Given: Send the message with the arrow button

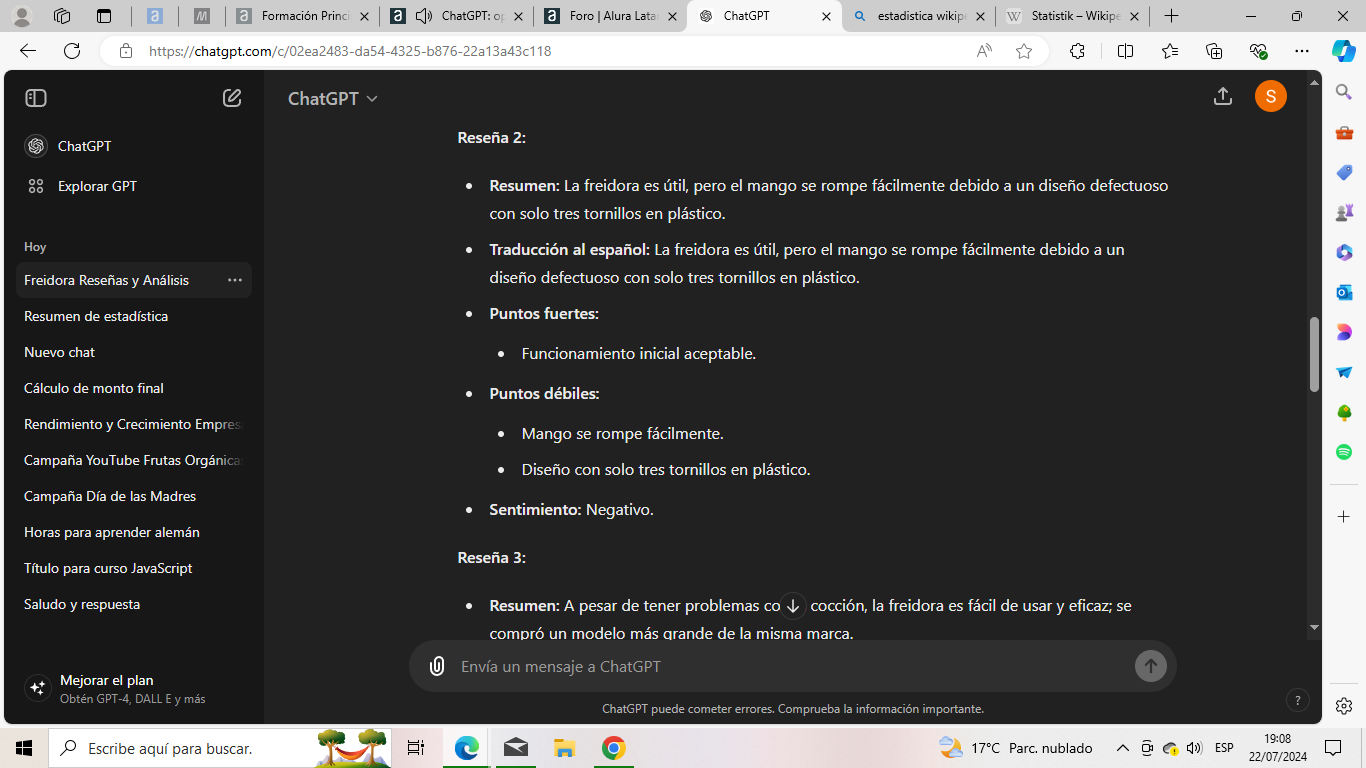Looking at the screenshot, I should 1151,666.
